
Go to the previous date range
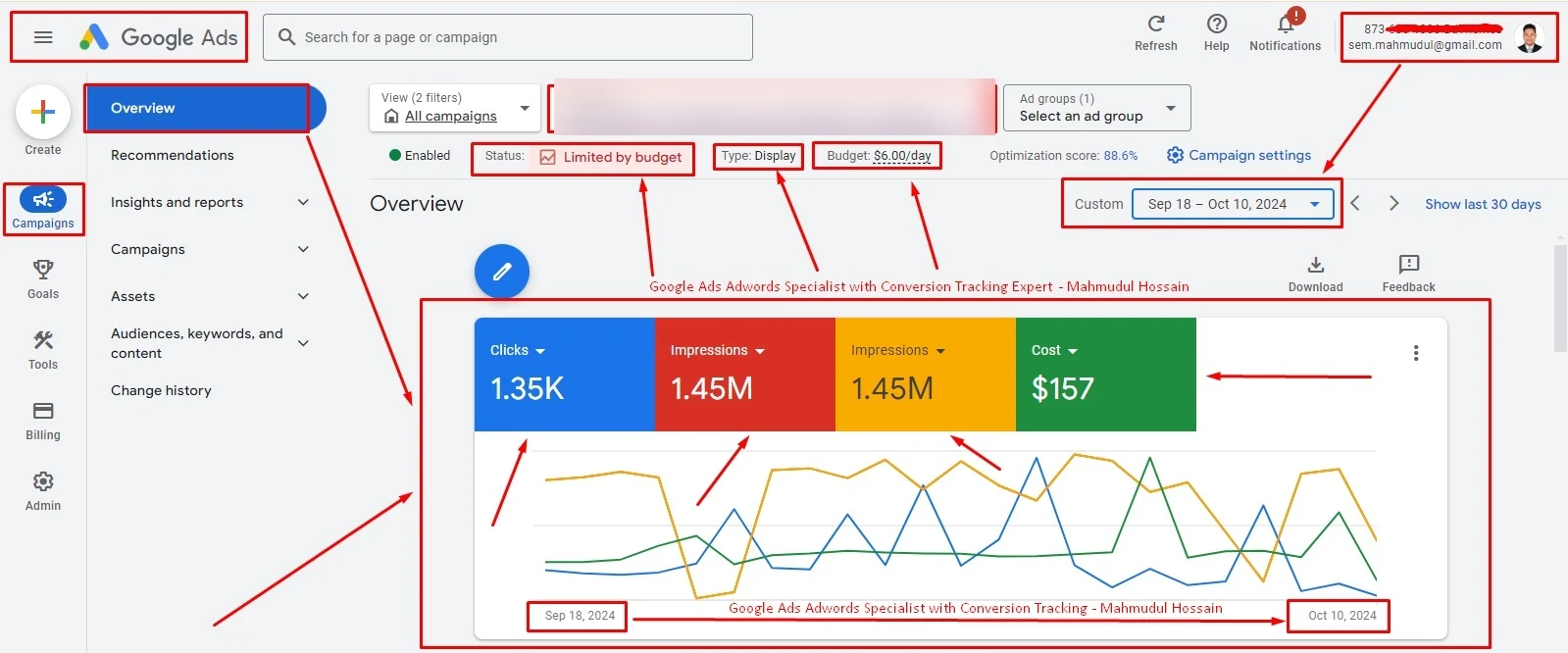(x=1355, y=203)
